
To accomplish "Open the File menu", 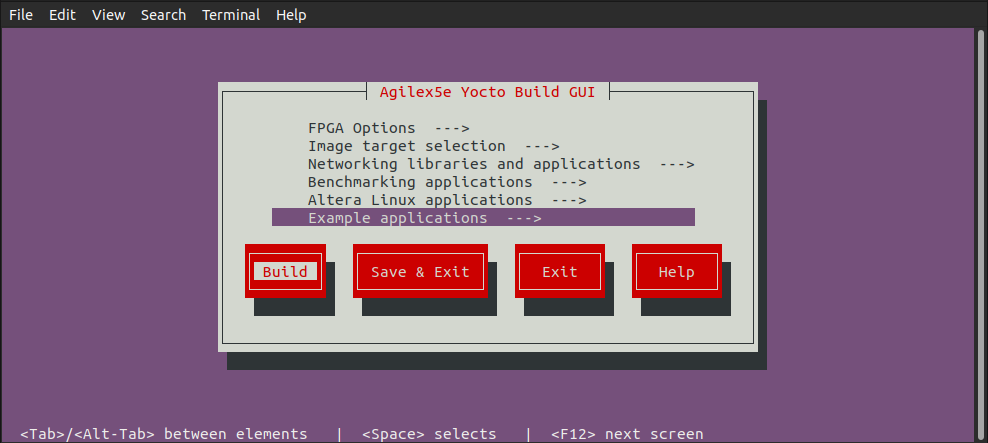I will (21, 14).
